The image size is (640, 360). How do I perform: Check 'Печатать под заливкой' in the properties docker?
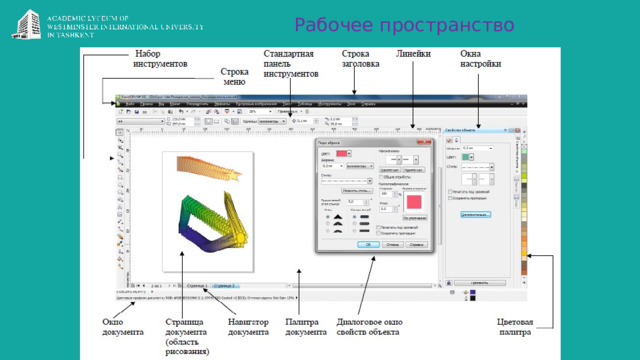(x=450, y=191)
